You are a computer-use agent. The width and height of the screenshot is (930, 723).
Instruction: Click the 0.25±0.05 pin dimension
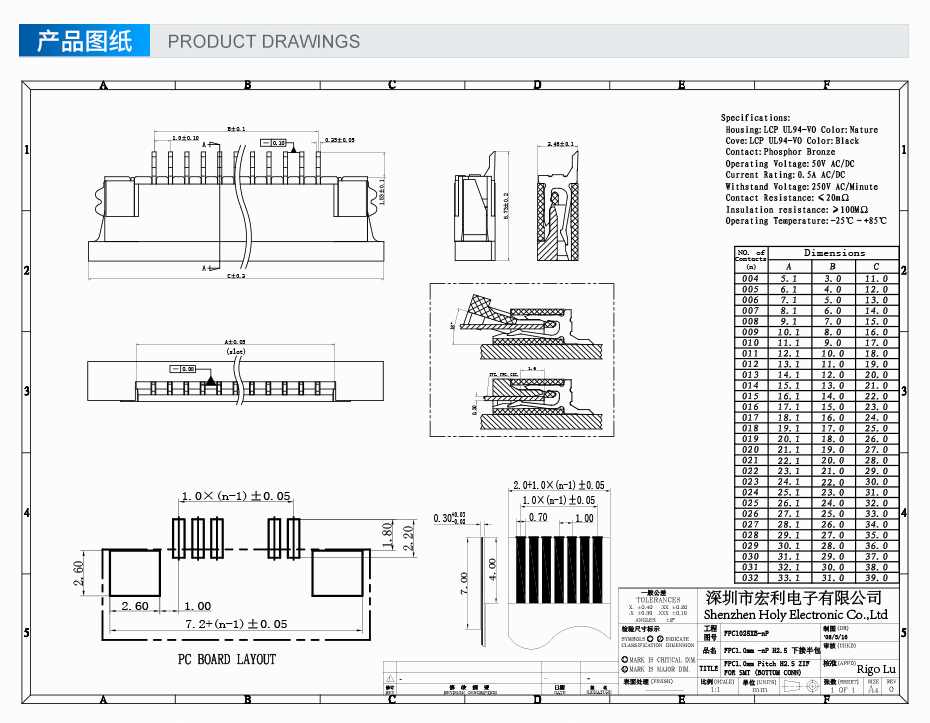point(339,140)
